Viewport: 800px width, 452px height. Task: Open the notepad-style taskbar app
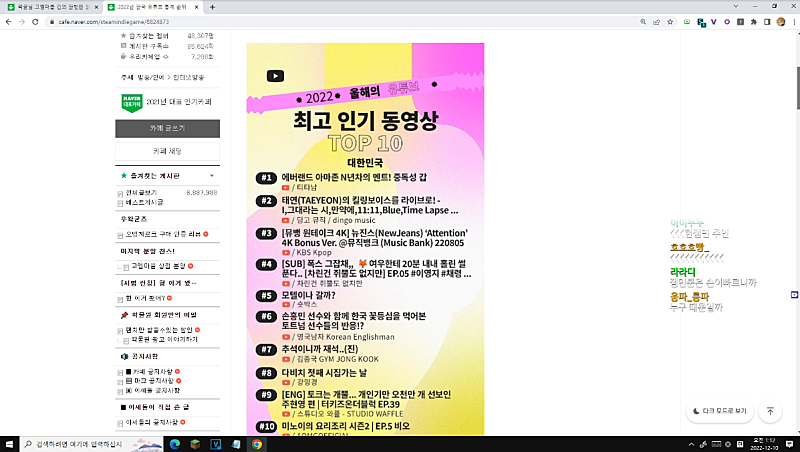tap(236, 444)
